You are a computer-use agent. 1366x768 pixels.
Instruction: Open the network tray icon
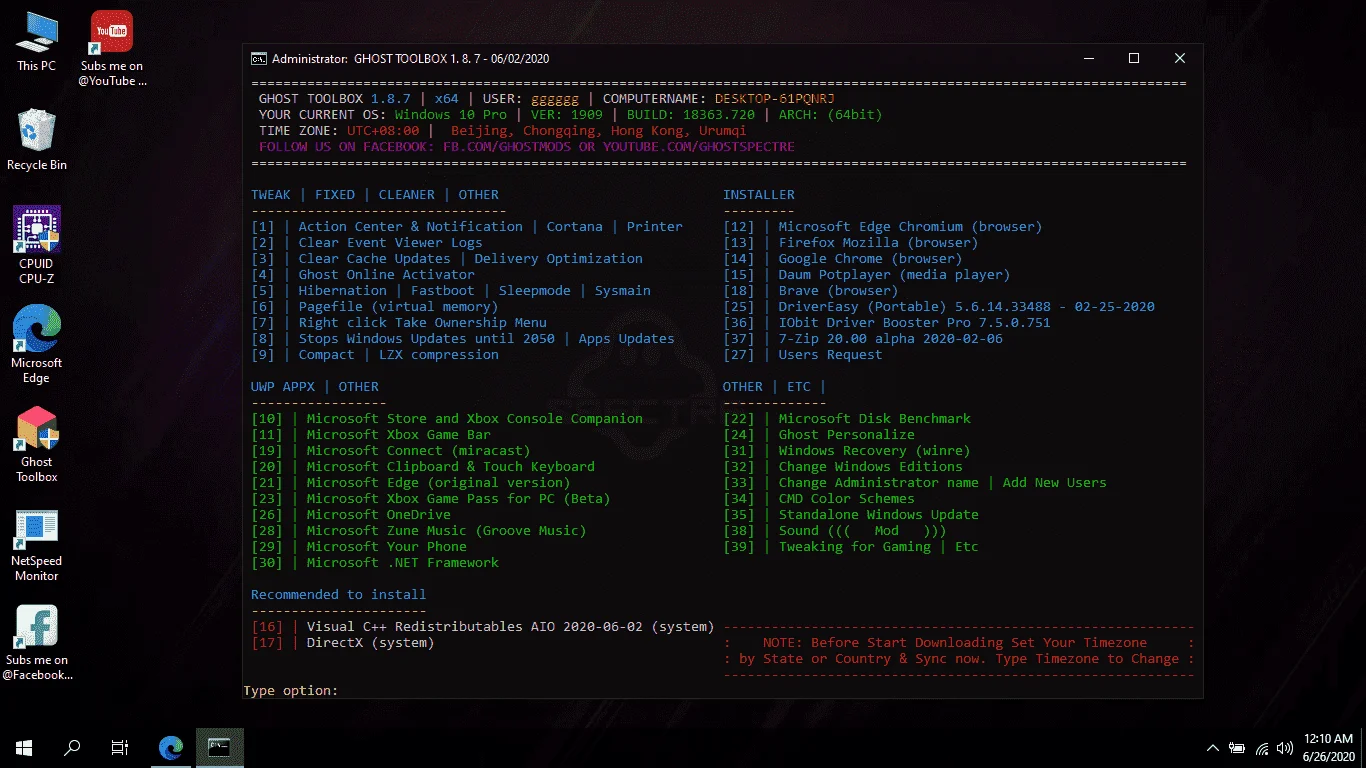pyautogui.click(x=1261, y=748)
